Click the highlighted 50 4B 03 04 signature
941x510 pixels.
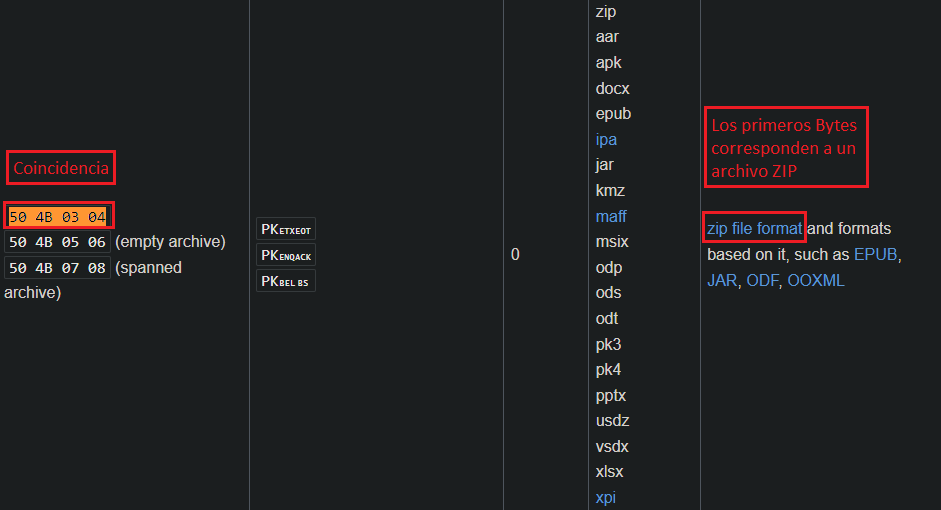pos(57,216)
